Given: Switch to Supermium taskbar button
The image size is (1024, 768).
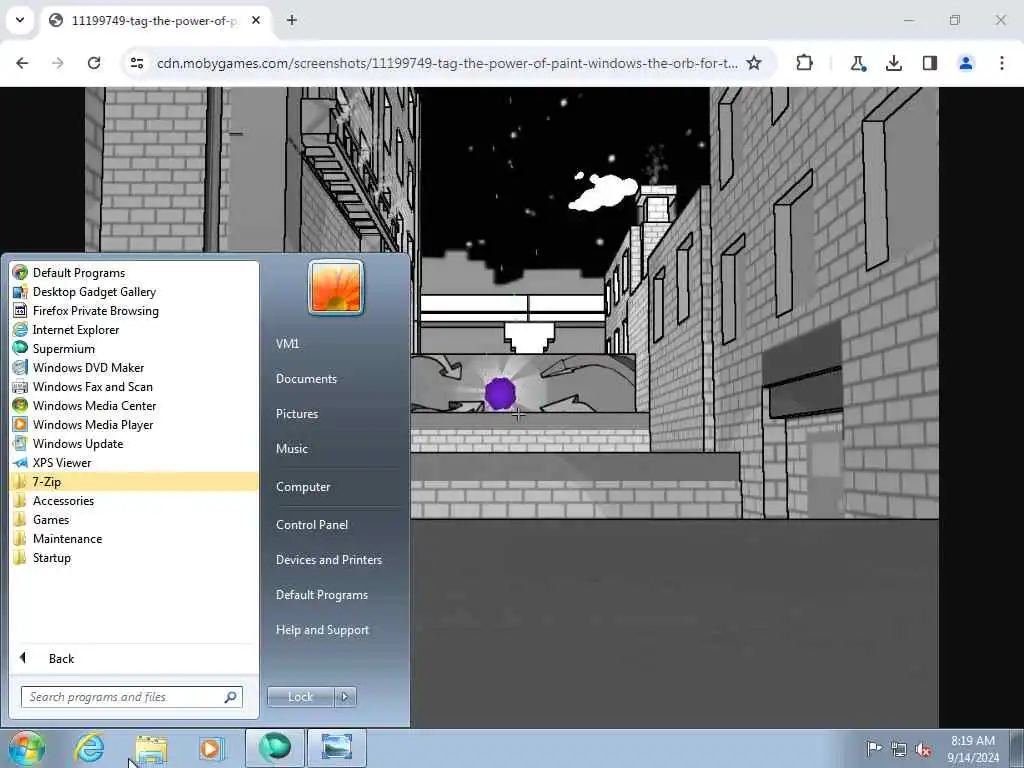Looking at the screenshot, I should [x=274, y=748].
